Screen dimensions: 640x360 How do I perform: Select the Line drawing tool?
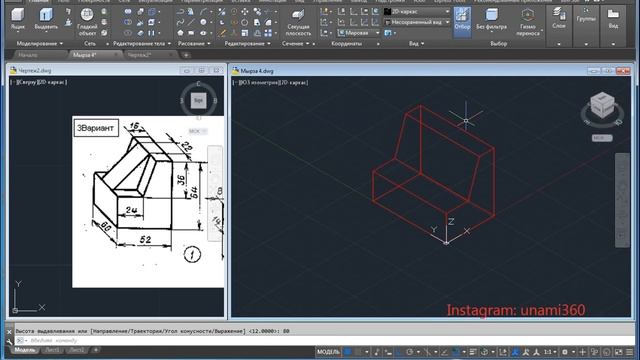(x=191, y=22)
